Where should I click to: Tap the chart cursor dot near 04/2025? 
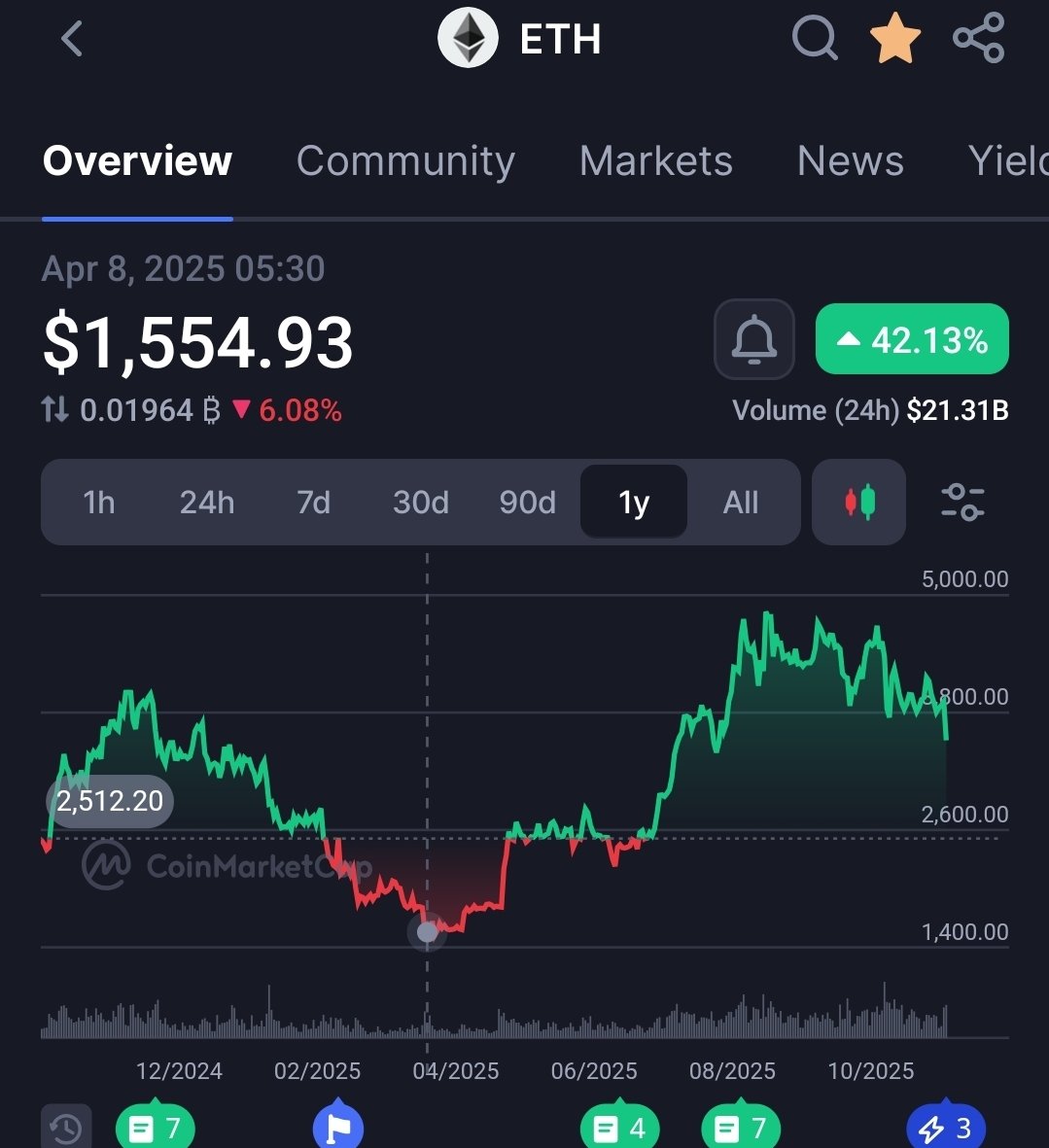click(428, 932)
